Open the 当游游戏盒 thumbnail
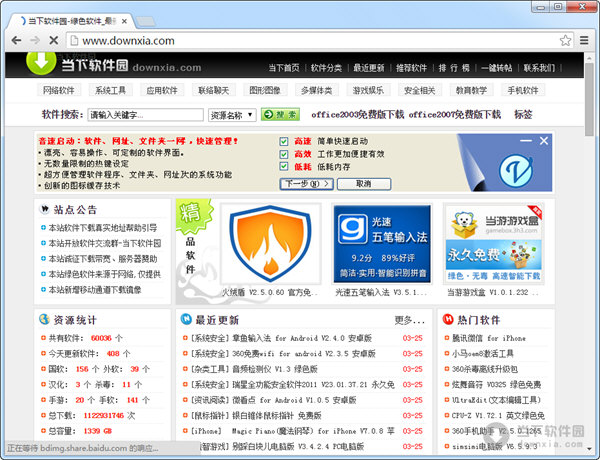 pyautogui.click(x=494, y=244)
